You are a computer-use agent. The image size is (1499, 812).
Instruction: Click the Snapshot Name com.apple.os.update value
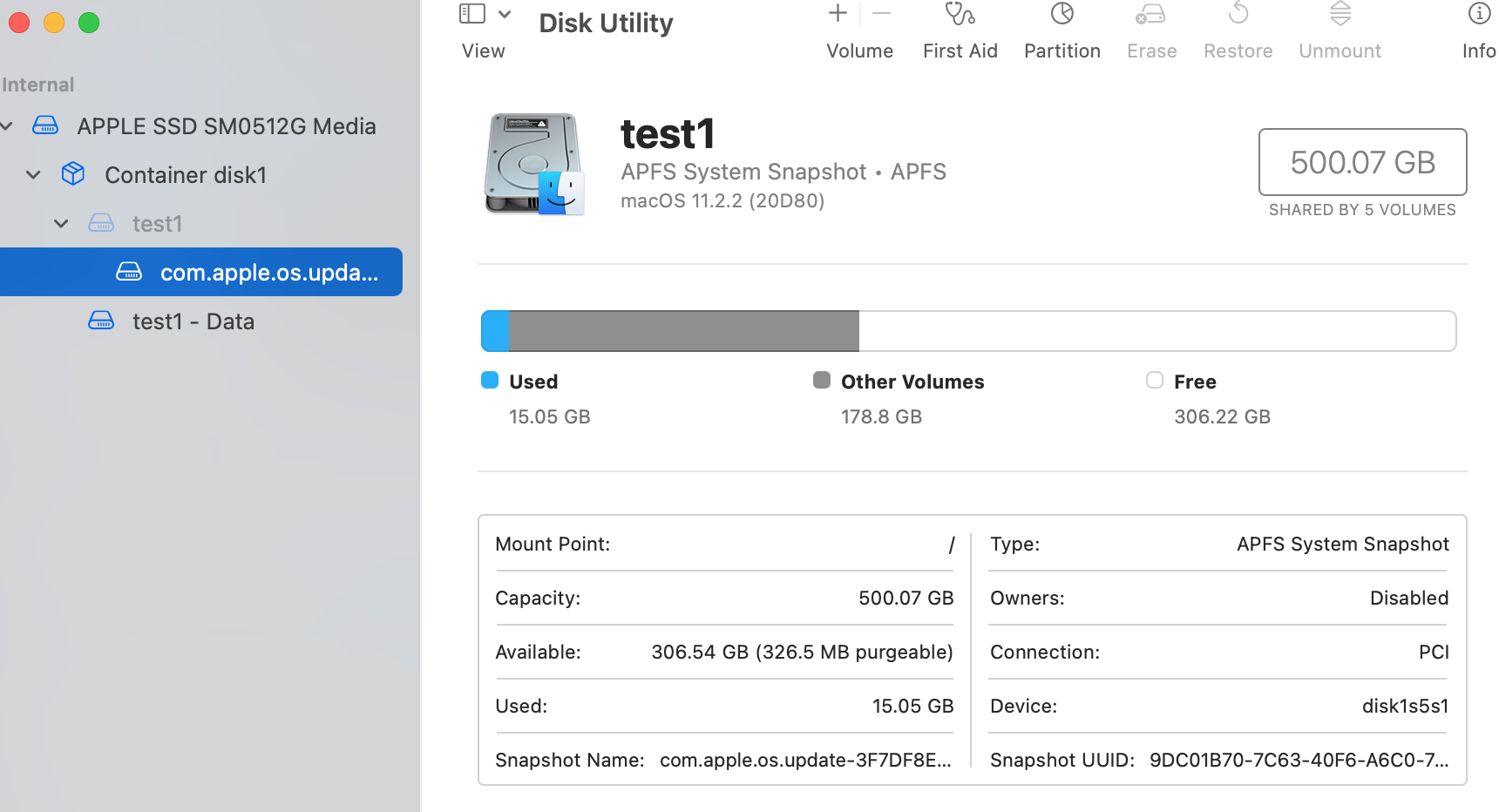pos(805,761)
